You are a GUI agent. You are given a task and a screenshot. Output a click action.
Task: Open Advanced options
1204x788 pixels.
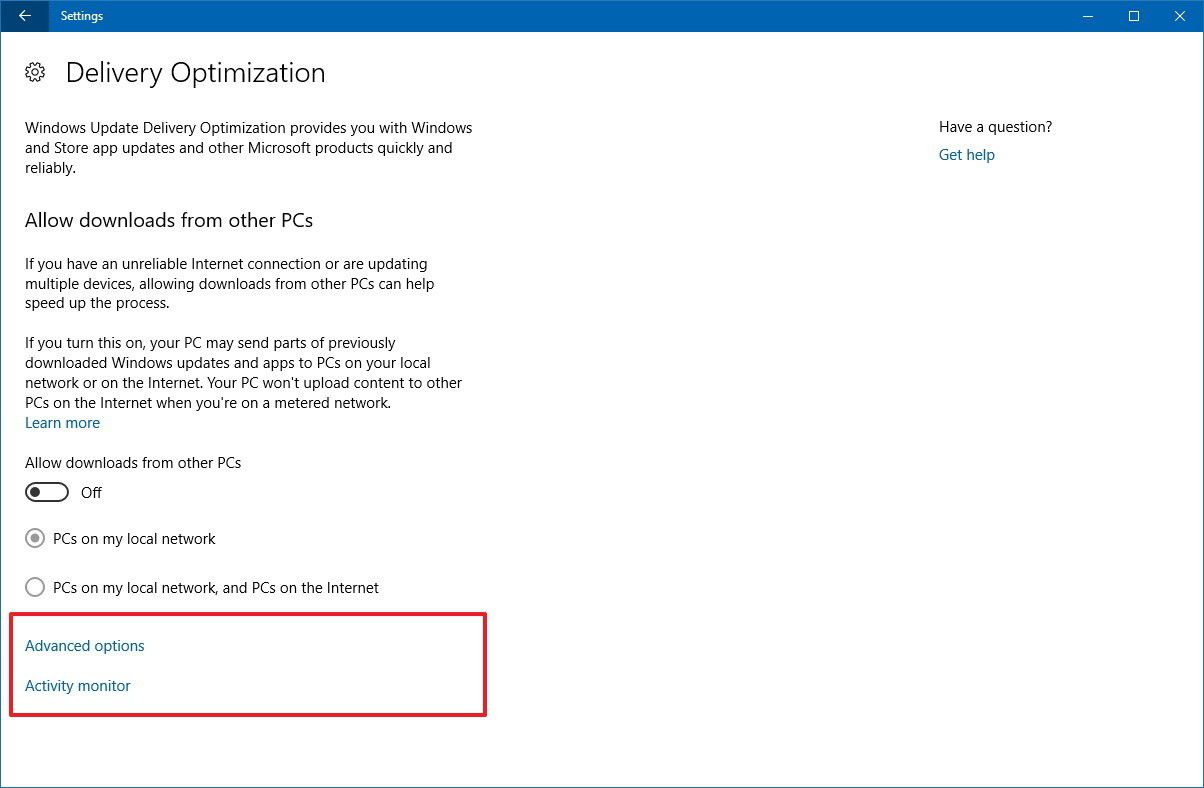click(x=85, y=646)
